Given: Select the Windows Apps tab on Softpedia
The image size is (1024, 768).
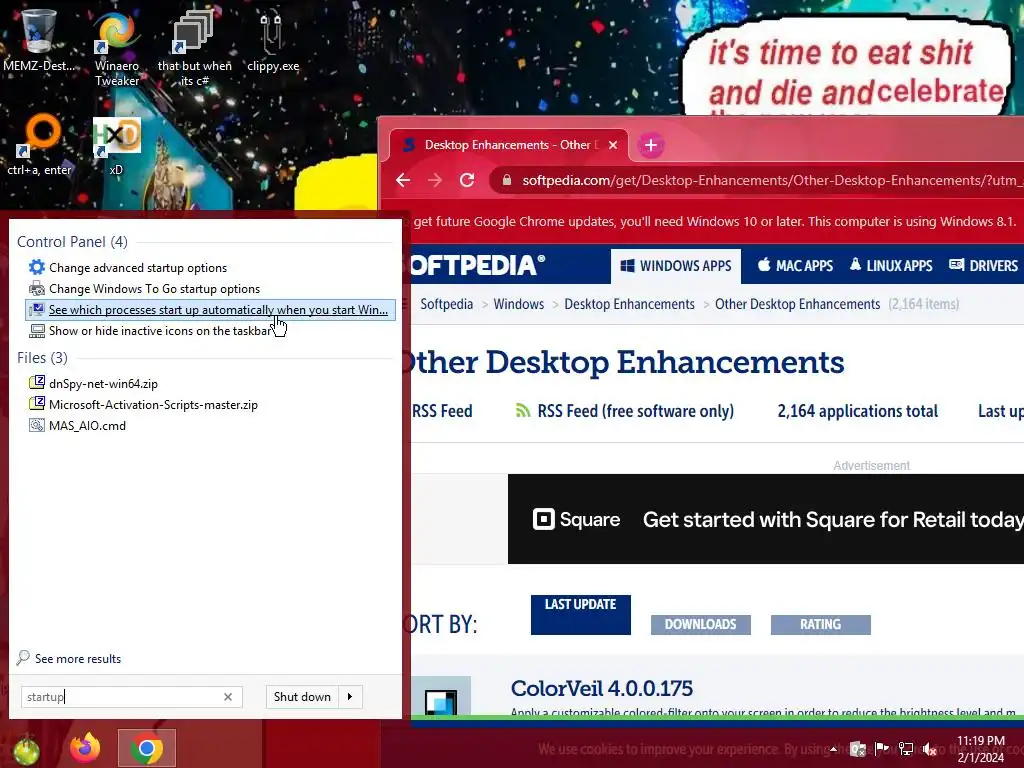Looking at the screenshot, I should (676, 266).
